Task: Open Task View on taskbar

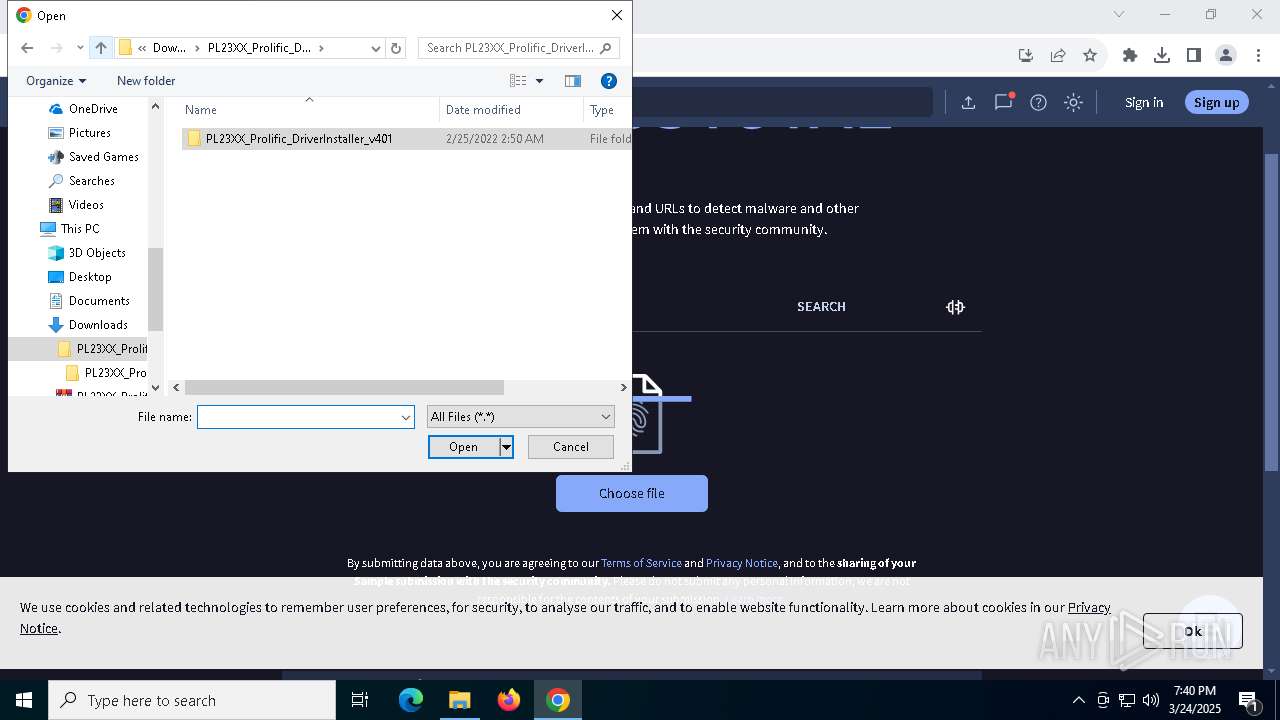Action: [360, 700]
